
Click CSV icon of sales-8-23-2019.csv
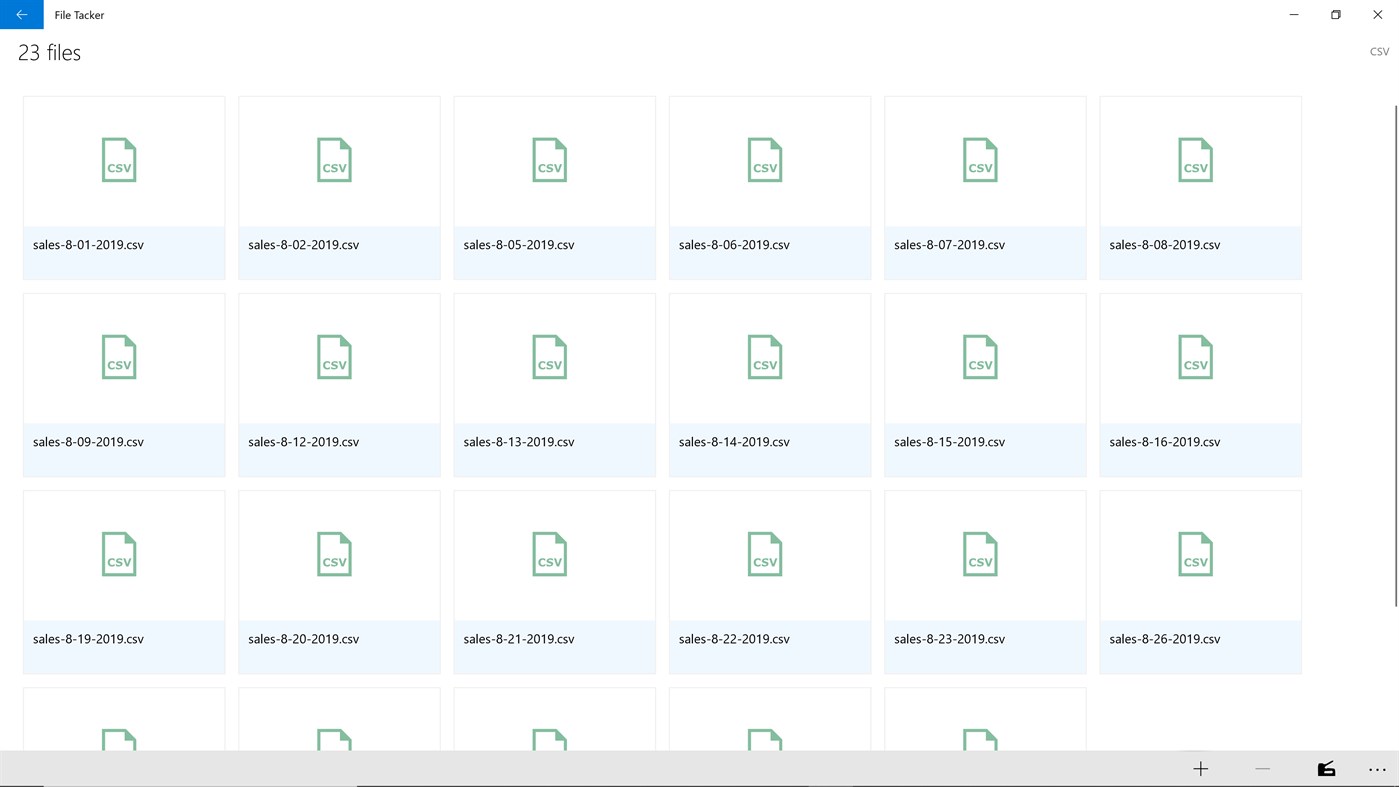point(980,554)
